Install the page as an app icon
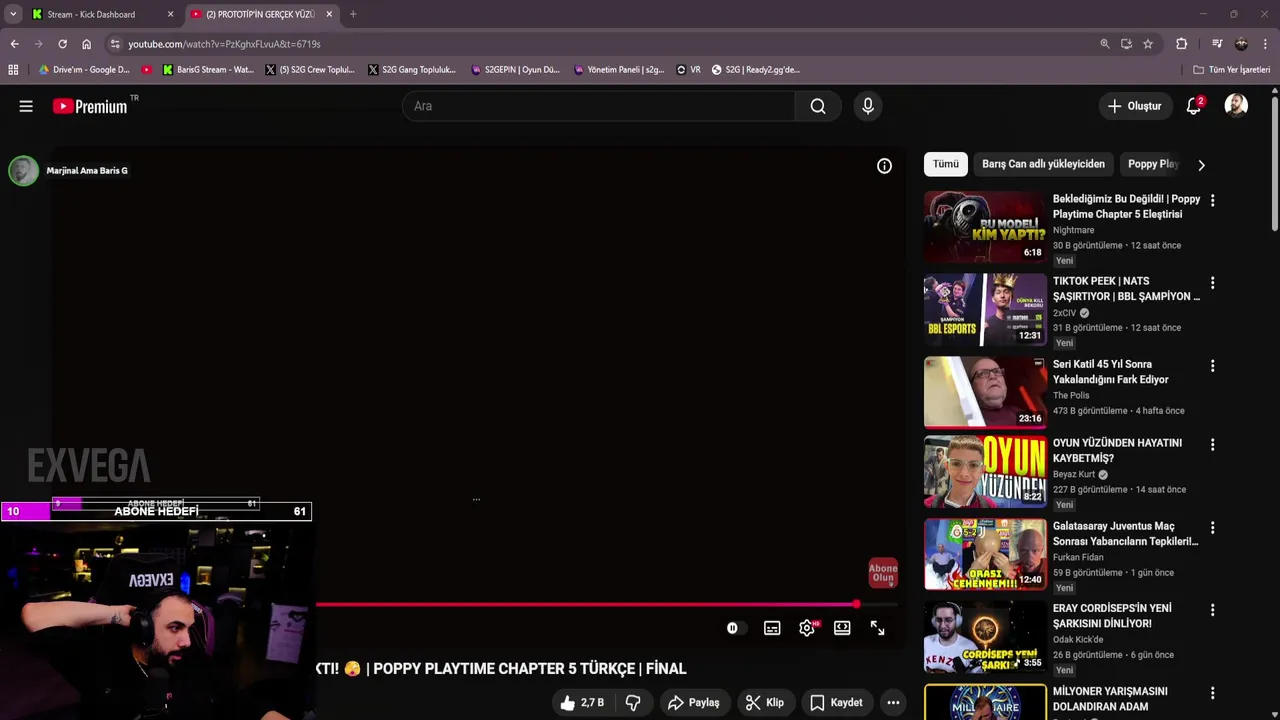Viewport: 1280px width, 720px height. point(1126,44)
